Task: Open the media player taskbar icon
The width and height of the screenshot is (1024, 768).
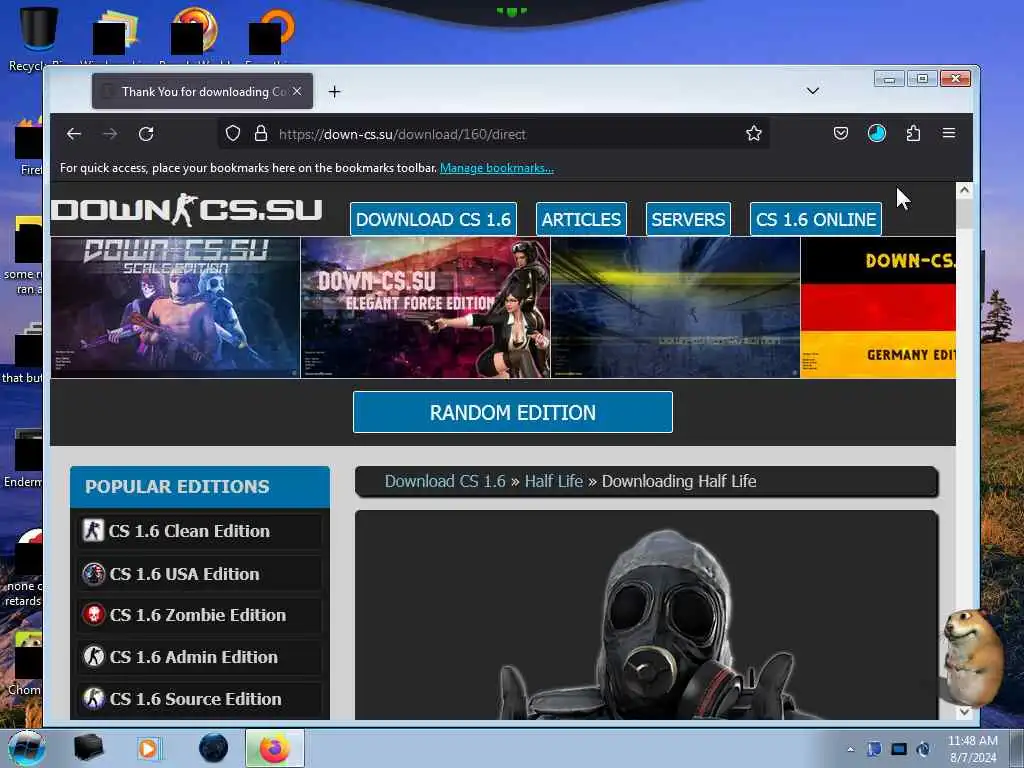Action: coord(148,748)
